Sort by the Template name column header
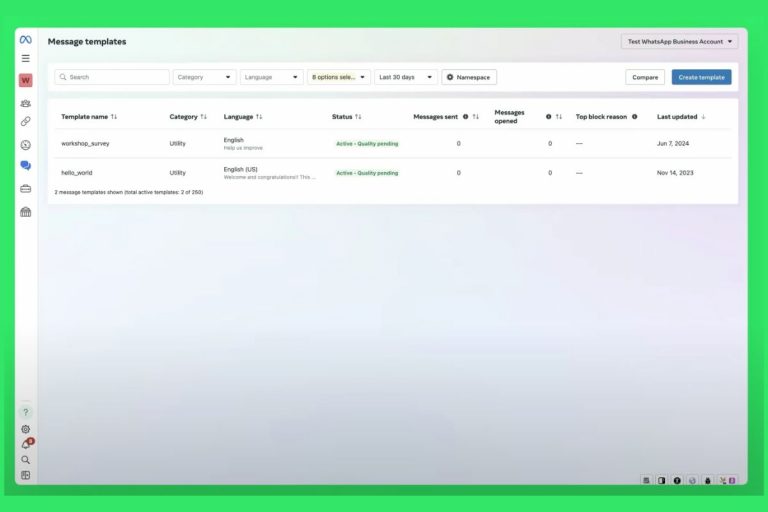 point(88,117)
